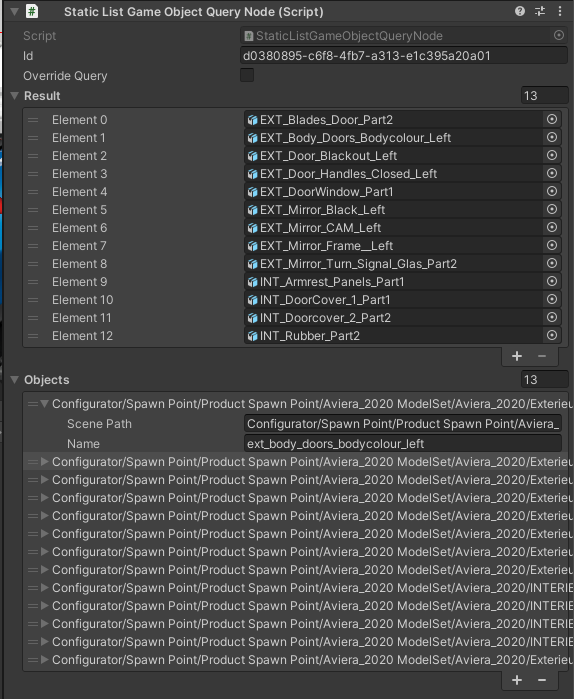Viewport: 574px width, 699px height.
Task: Open component presets icon
Action: tap(540, 11)
